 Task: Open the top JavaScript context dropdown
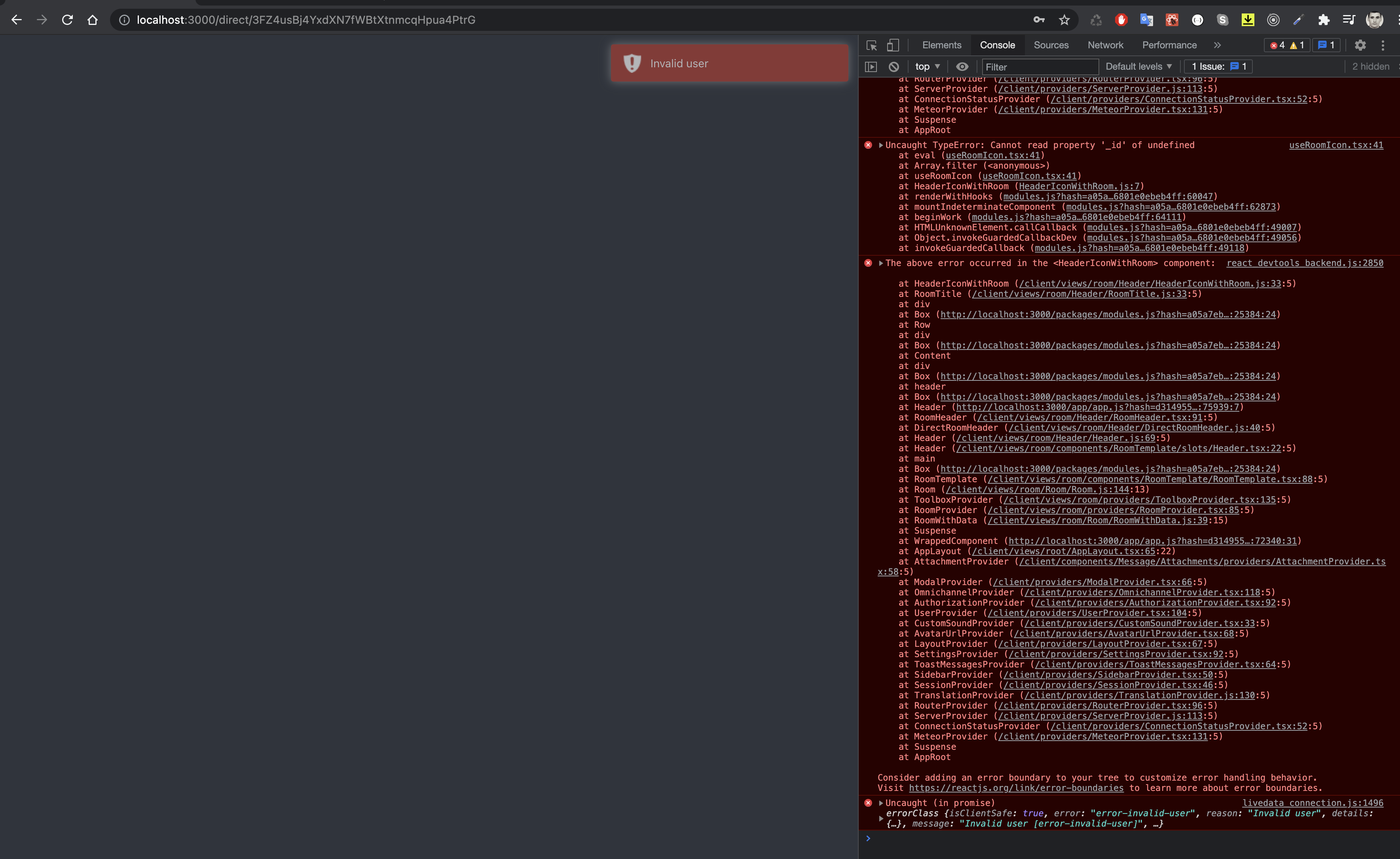pyautogui.click(x=927, y=67)
